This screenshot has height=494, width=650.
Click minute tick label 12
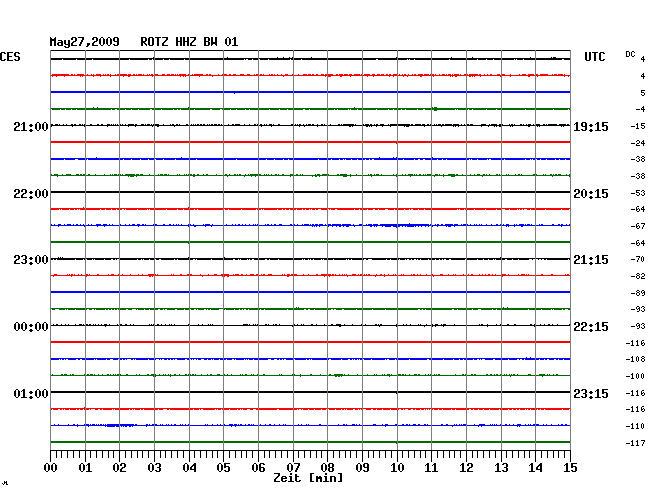[x=466, y=468]
